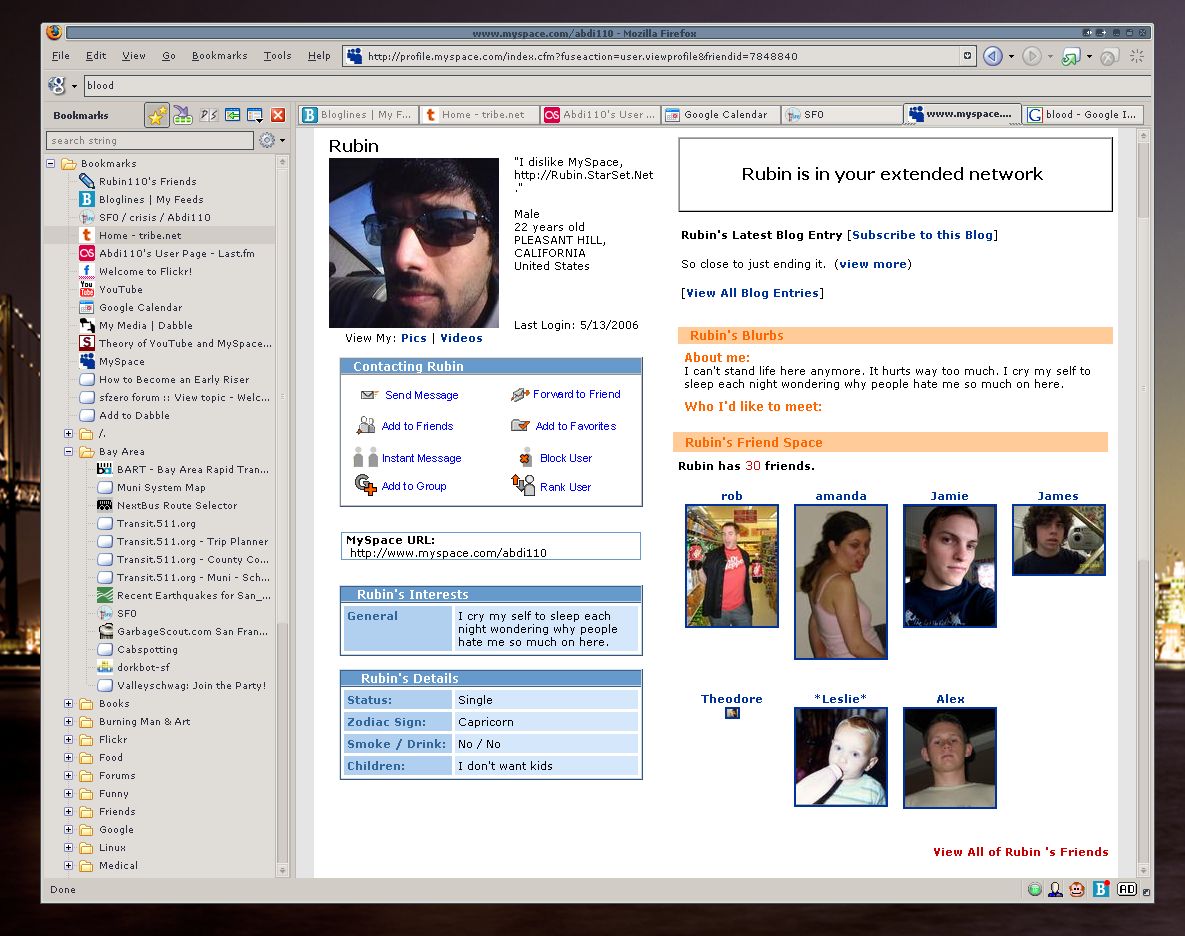Click the star bookmarks icon in sidebar toolbar
The height and width of the screenshot is (936, 1185).
157,116
